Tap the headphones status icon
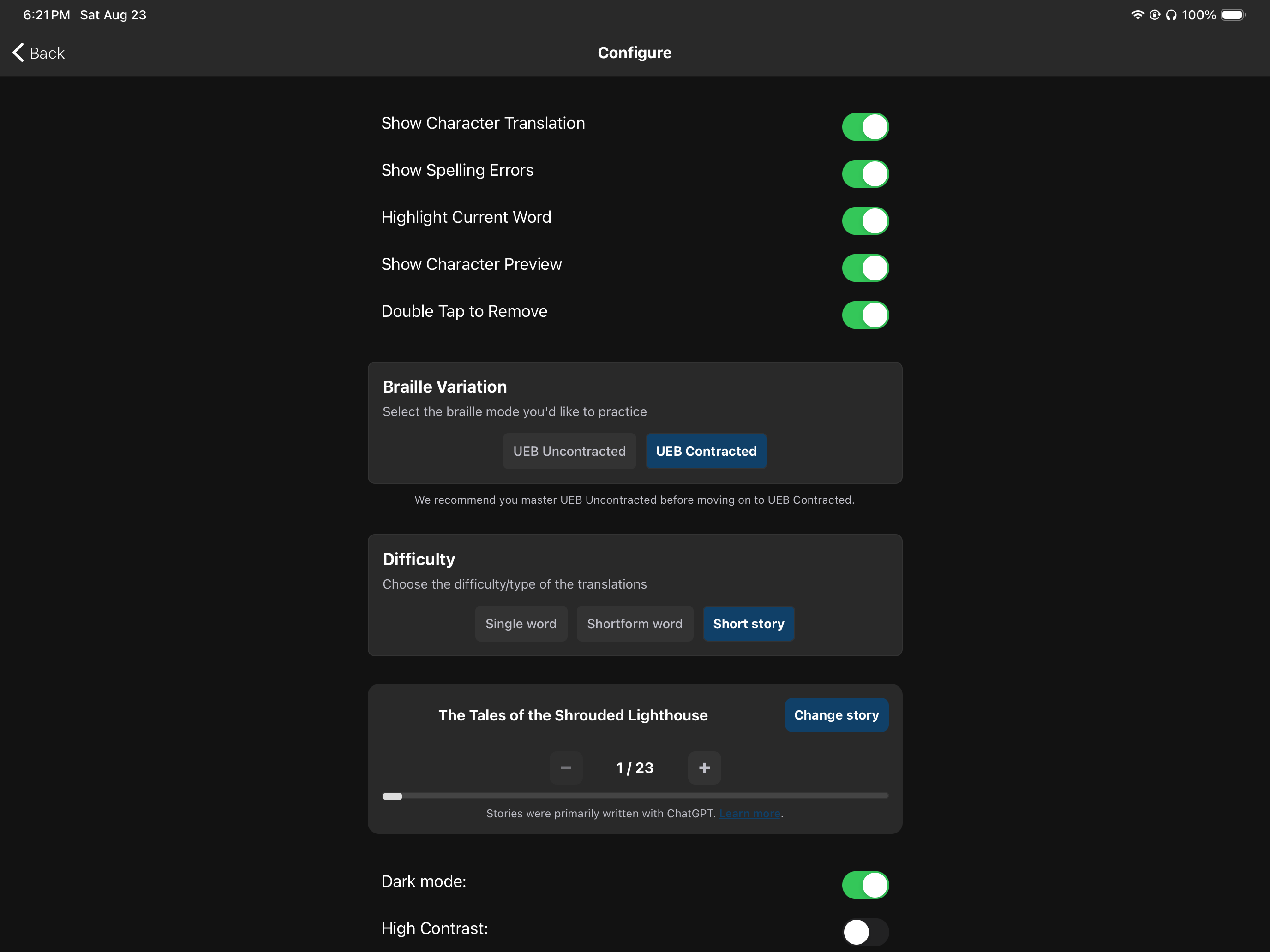Image resolution: width=1270 pixels, height=952 pixels. point(1171,15)
